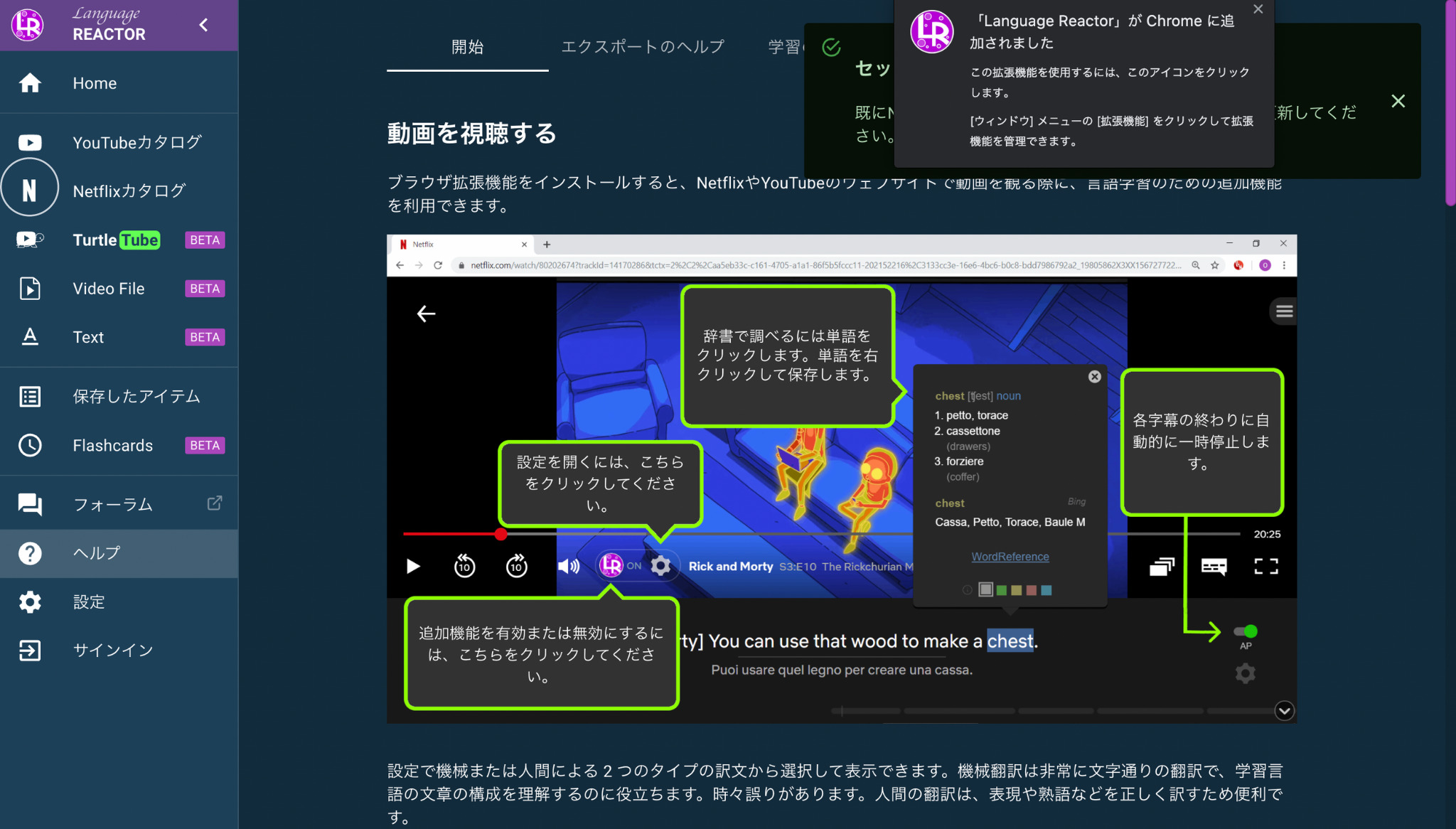Screen dimensions: 1456x829
Task: Toggle the AP auto-pause switch
Action: [x=1246, y=631]
